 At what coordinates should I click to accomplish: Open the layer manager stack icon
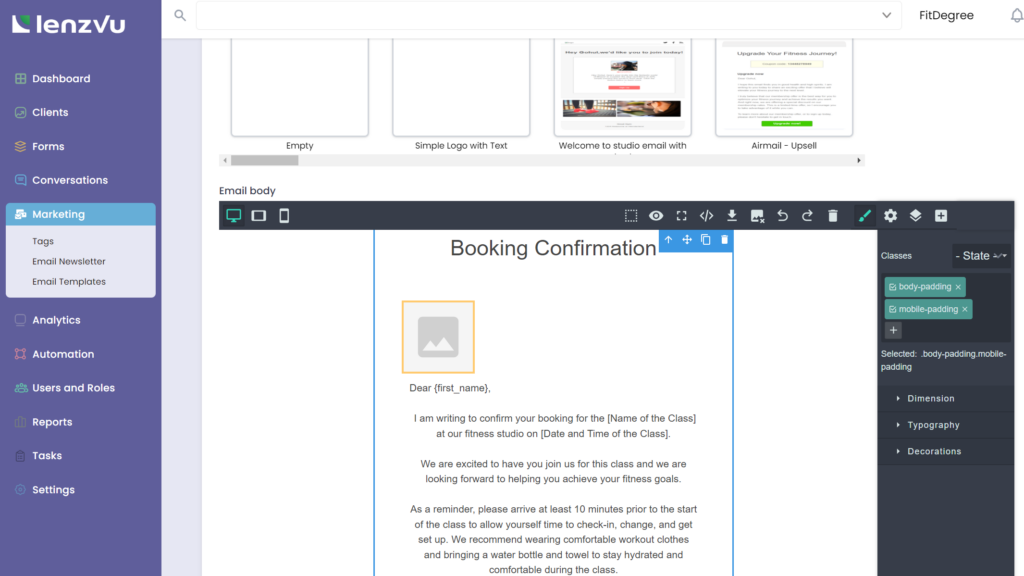point(915,216)
